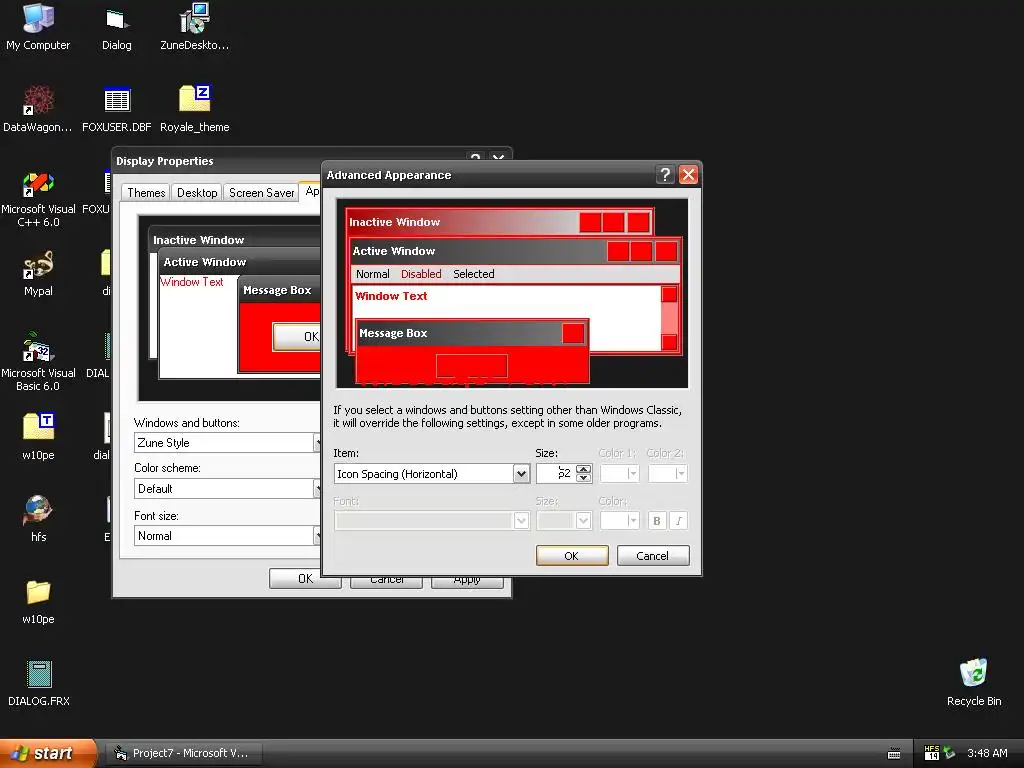The height and width of the screenshot is (768, 1024).
Task: Select the Royale_theme zip folder icon
Action: (195, 109)
